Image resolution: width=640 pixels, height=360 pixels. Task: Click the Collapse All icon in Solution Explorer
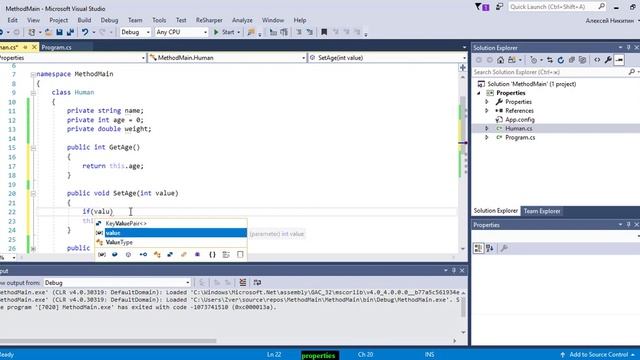[571, 60]
